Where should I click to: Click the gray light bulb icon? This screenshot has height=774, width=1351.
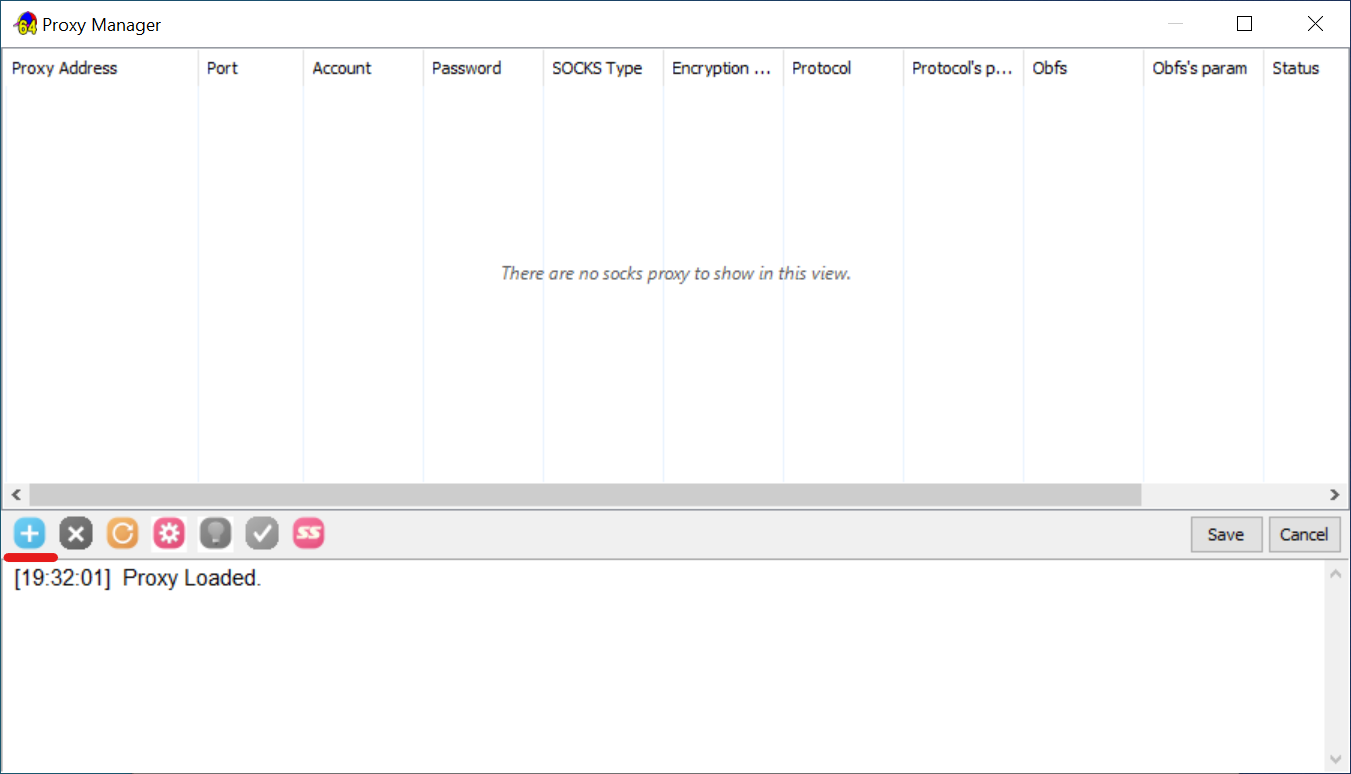[215, 534]
